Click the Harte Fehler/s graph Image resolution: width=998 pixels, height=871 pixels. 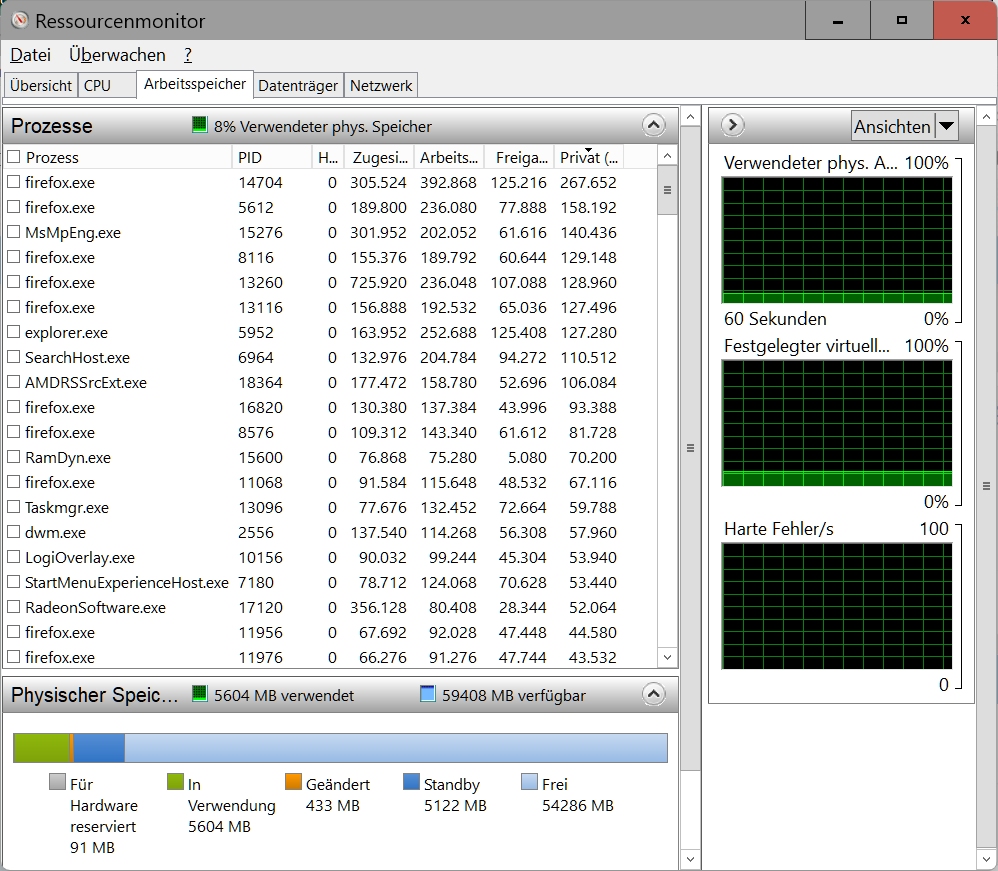pyautogui.click(x=837, y=606)
